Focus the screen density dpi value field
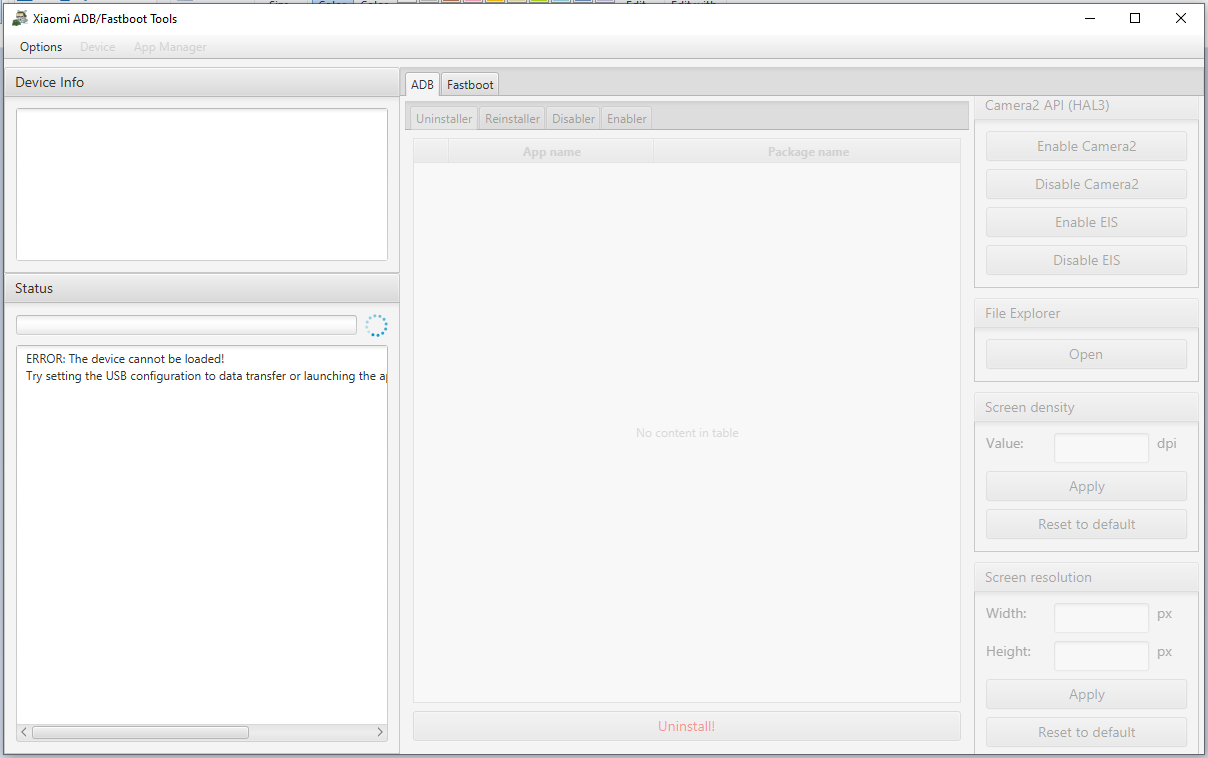This screenshot has width=1208, height=758. pyautogui.click(x=1101, y=448)
